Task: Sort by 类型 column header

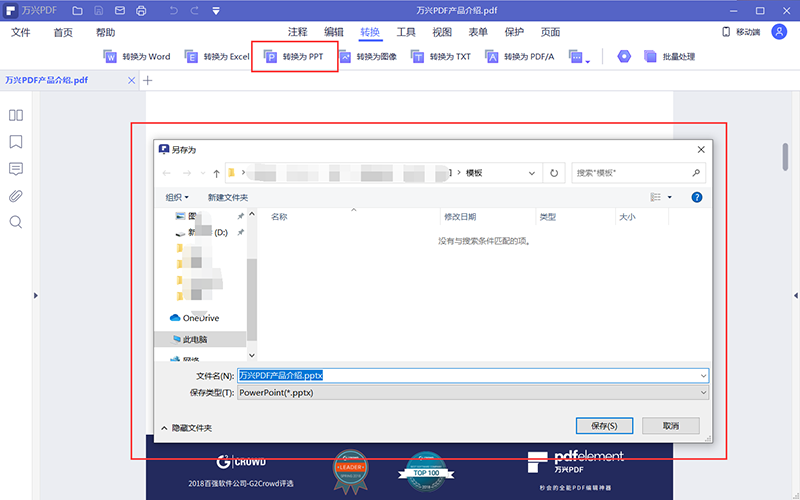Action: pyautogui.click(x=547, y=217)
